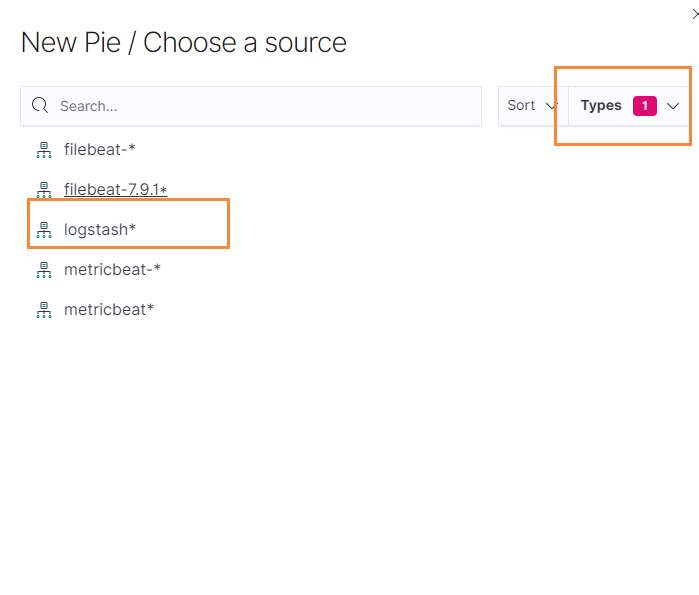Expand the Types filter dropdown

629,106
